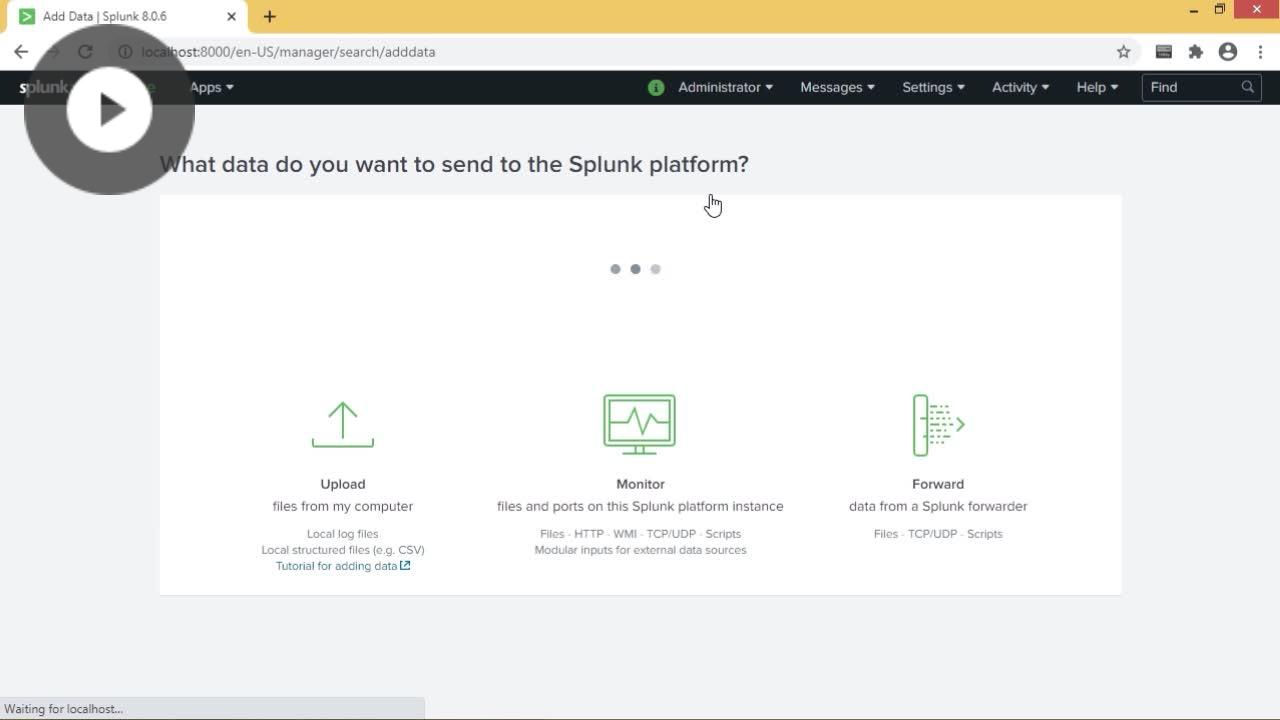Image resolution: width=1280 pixels, height=720 pixels.
Task: Bookmark this page with the star icon
Action: pyautogui.click(x=1123, y=52)
